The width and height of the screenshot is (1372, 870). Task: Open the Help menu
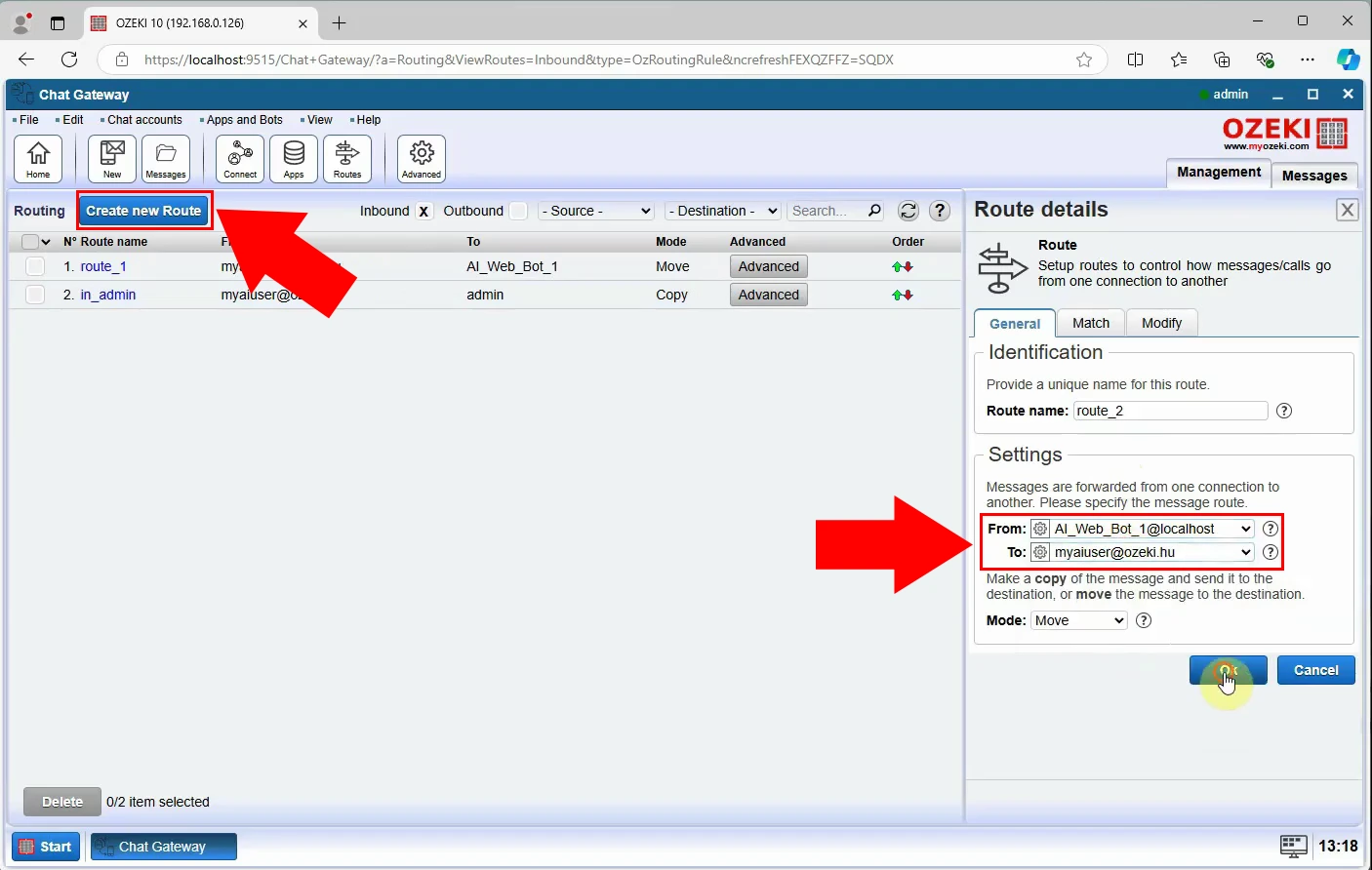368,120
